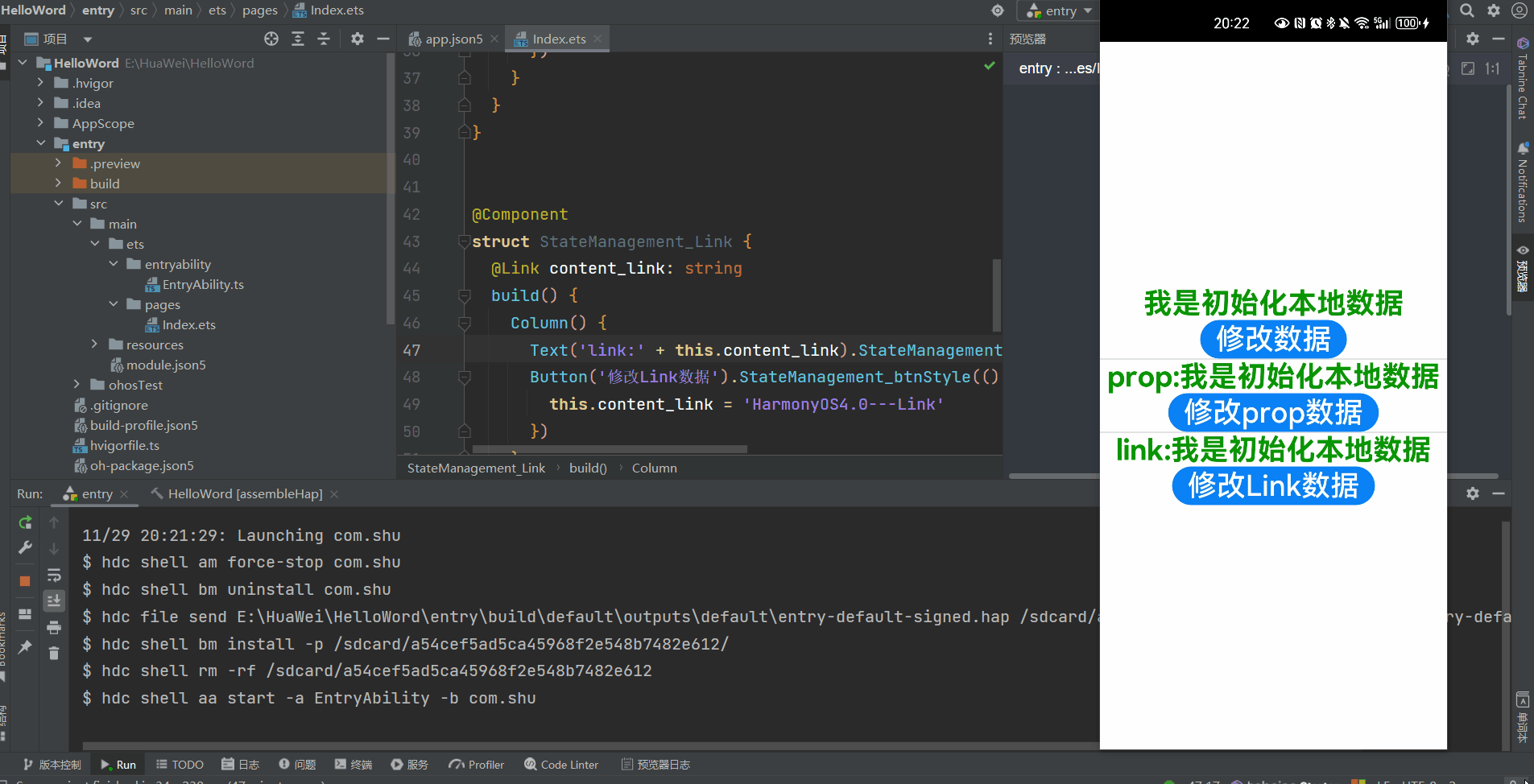Open Notifications side panel
The height and width of the screenshot is (784, 1534).
(x=1522, y=182)
